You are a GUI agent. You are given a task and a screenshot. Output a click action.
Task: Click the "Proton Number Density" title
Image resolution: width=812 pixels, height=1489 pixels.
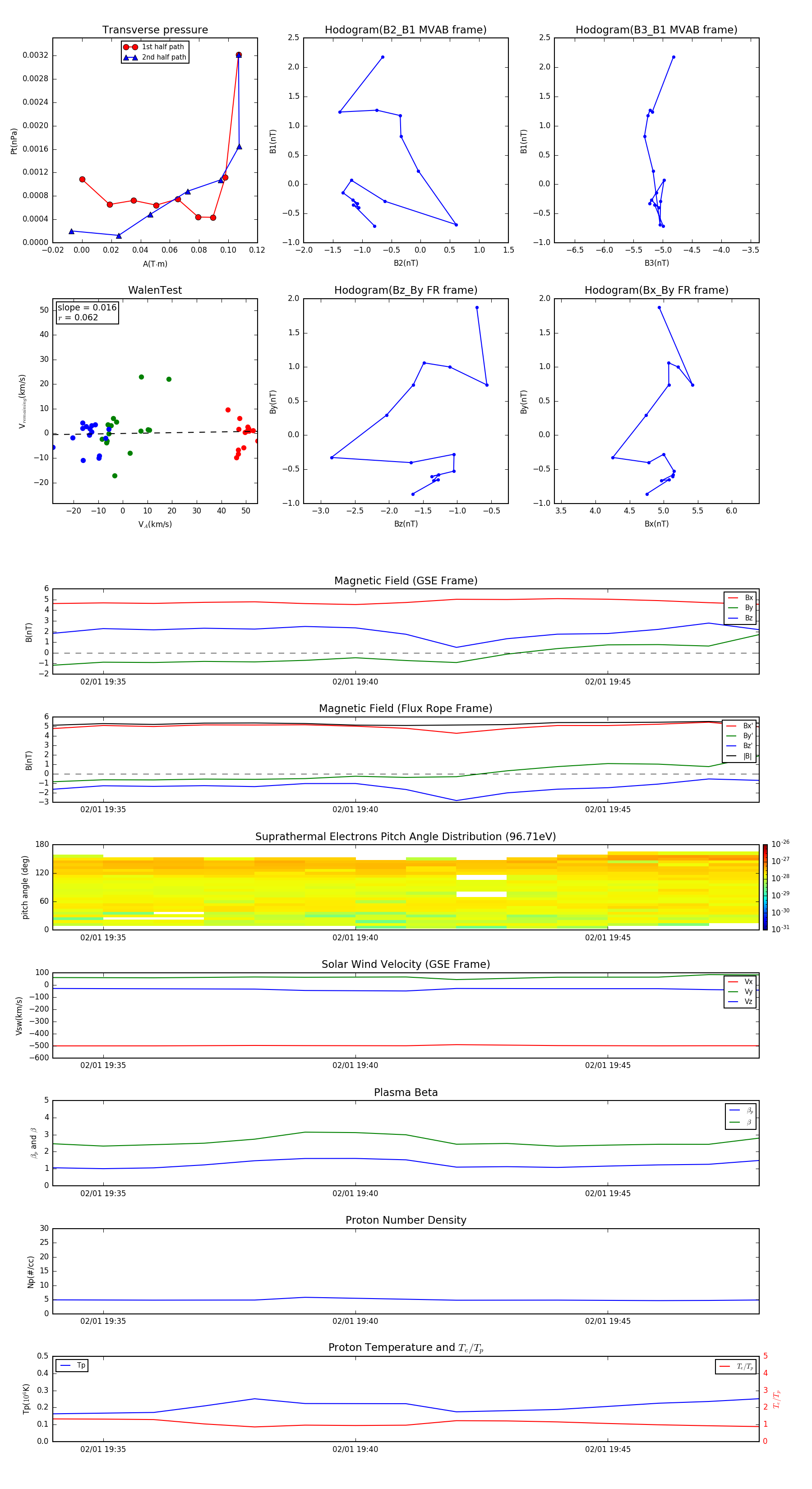pos(406,1220)
